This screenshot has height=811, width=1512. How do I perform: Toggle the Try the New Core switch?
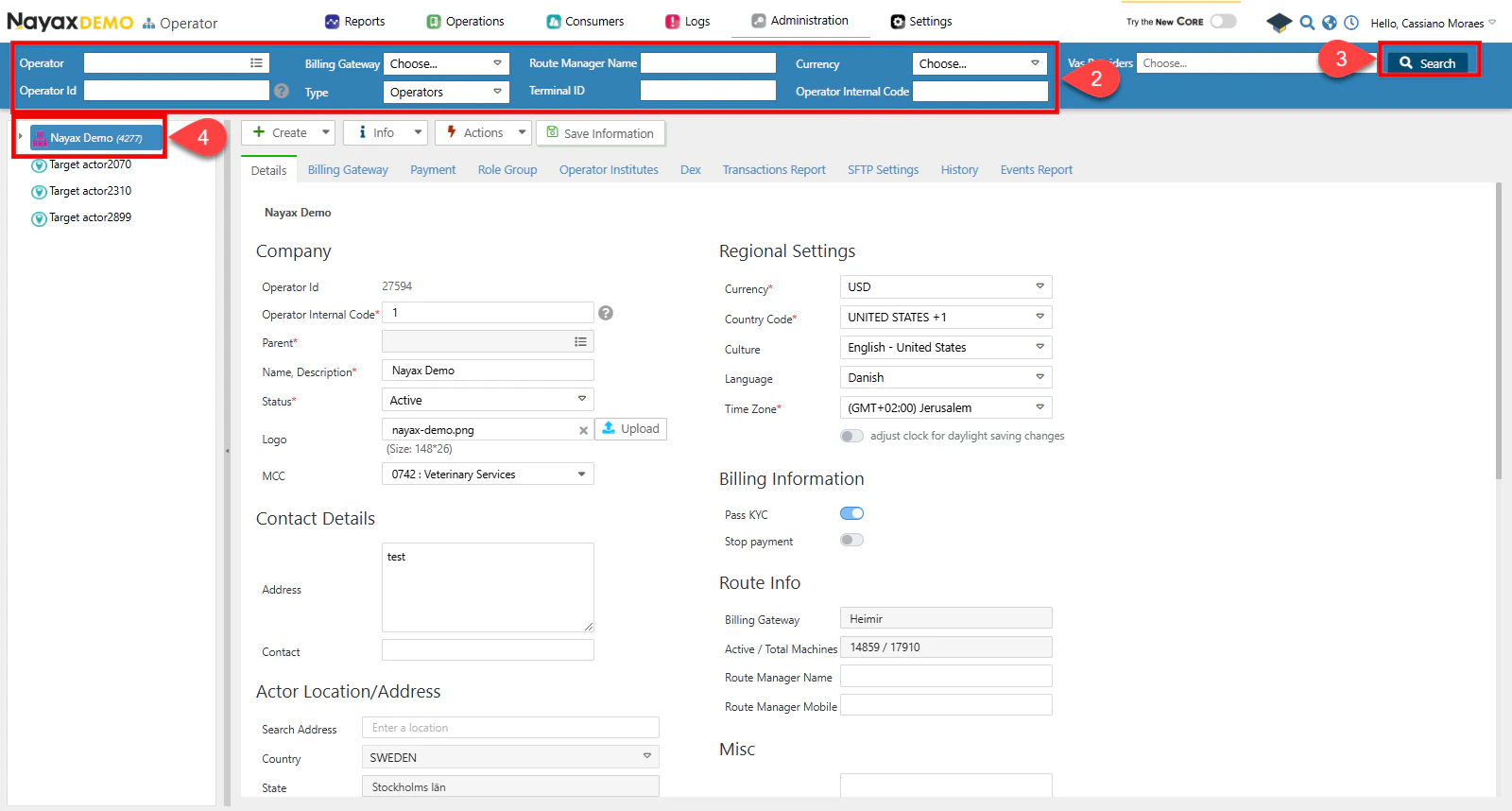pos(1224,21)
